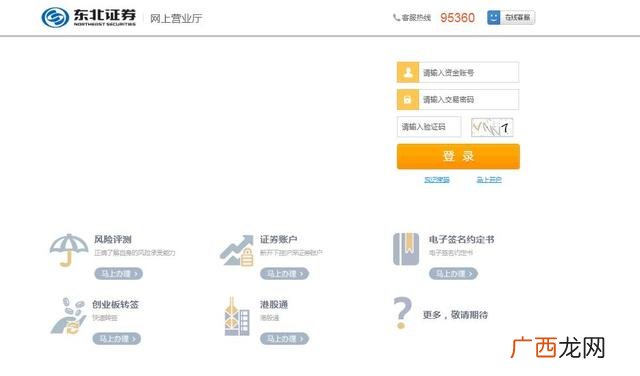
Task: Click the 风险评测 description subtitle
Action: click(135, 253)
